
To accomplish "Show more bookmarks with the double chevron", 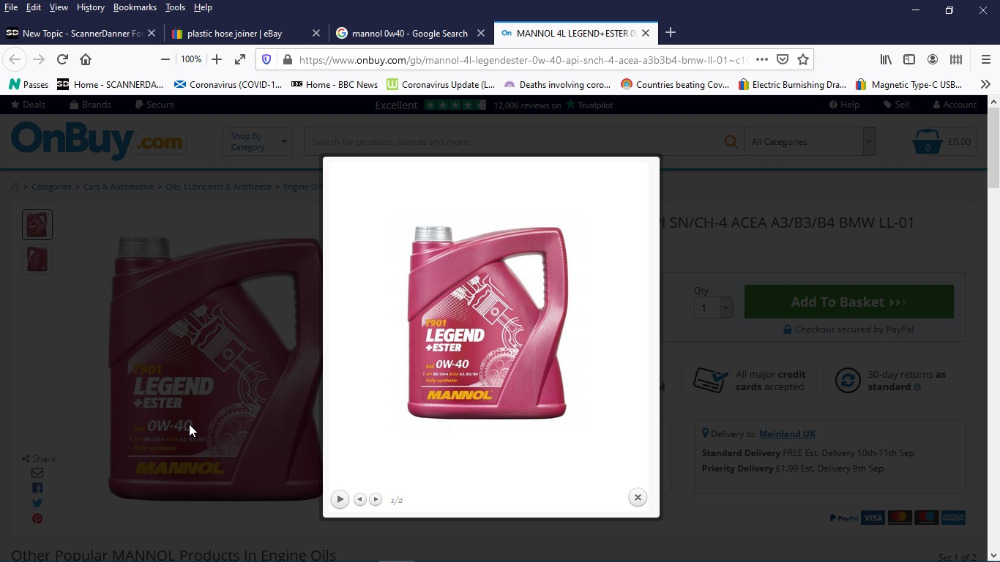I will coord(985,84).
